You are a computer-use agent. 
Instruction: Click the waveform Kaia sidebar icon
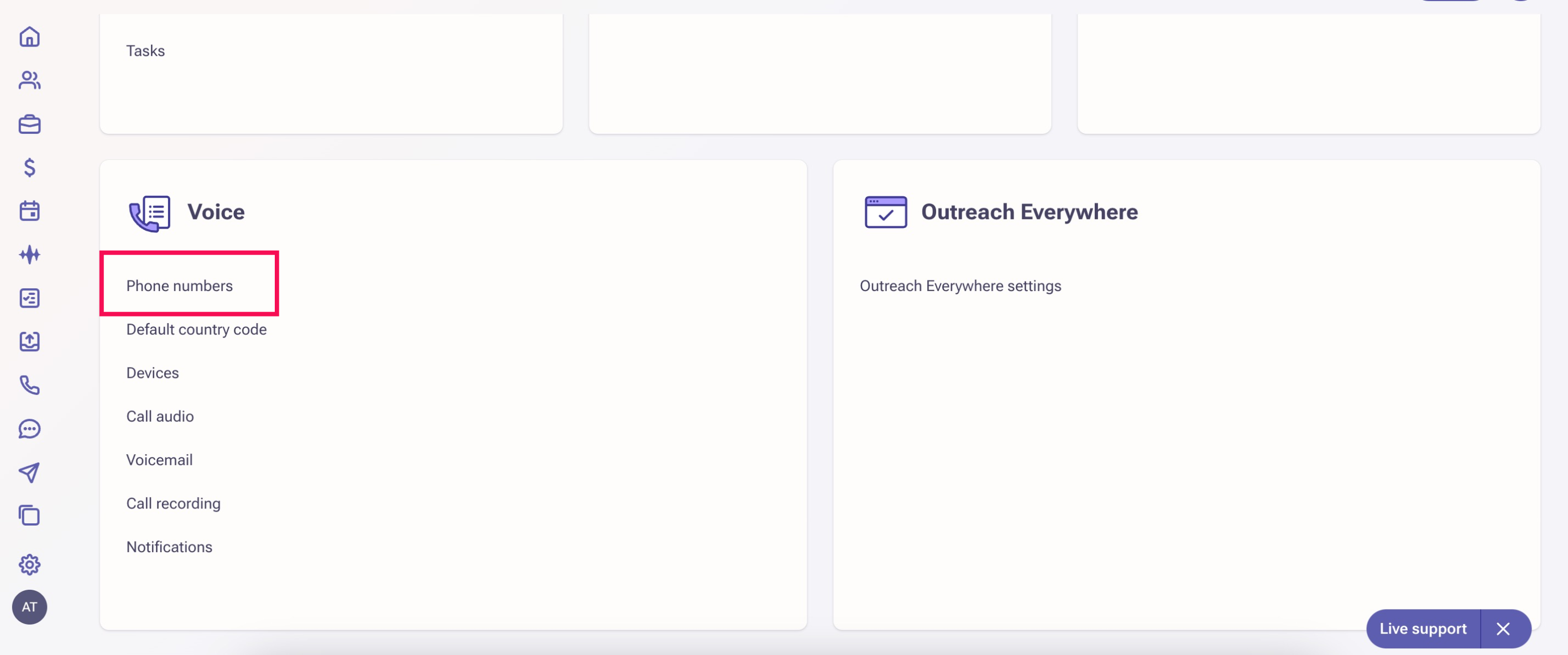click(29, 254)
